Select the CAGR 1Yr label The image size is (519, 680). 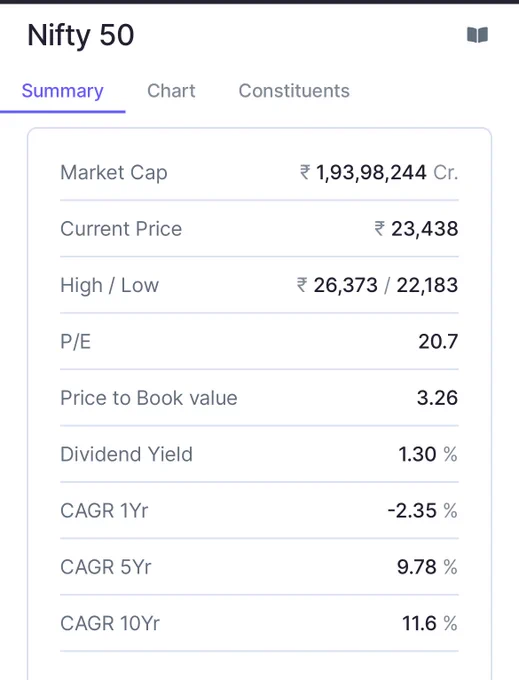tap(104, 511)
